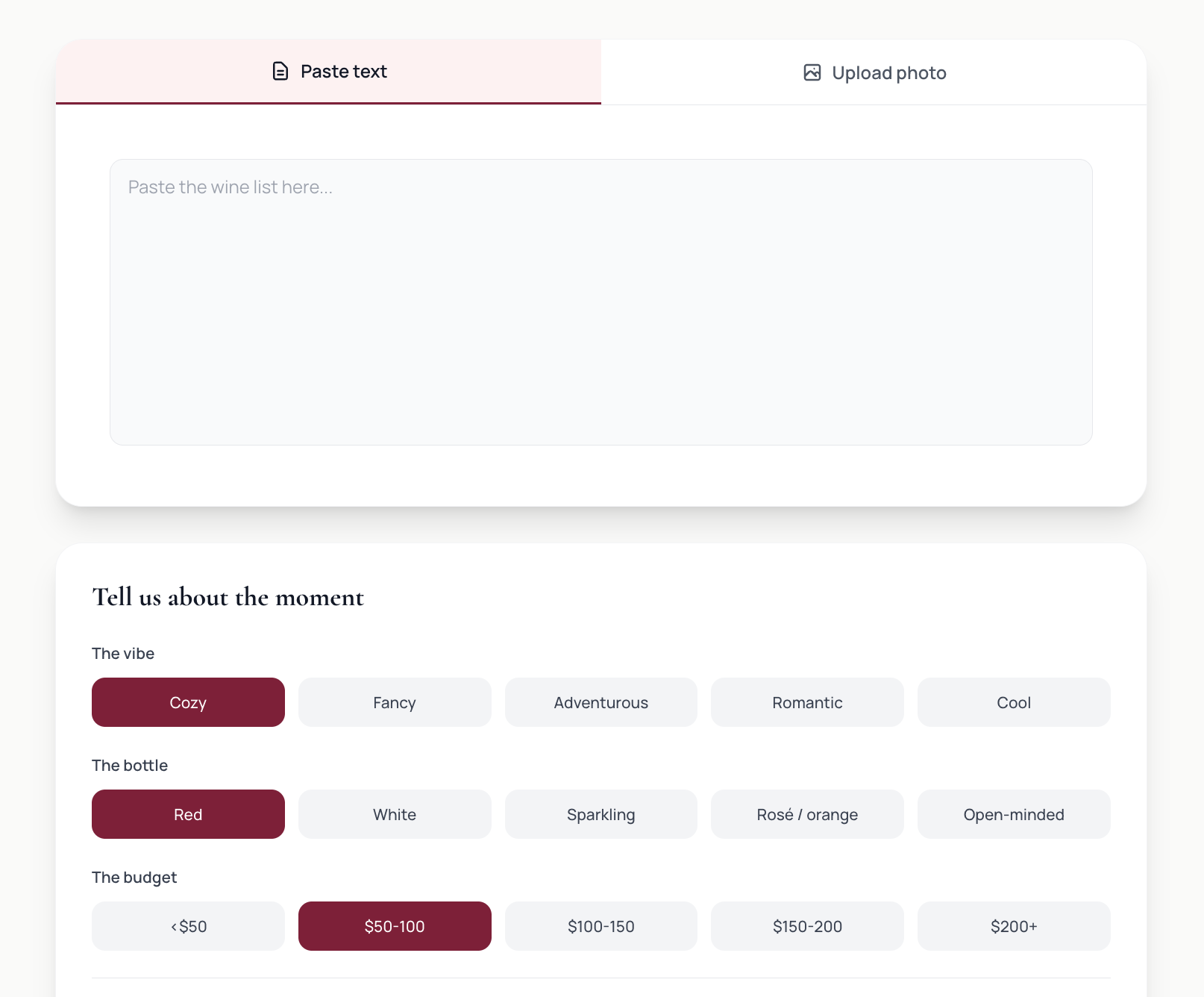Select the Fancy vibe
The height and width of the screenshot is (997, 1204).
tap(395, 702)
